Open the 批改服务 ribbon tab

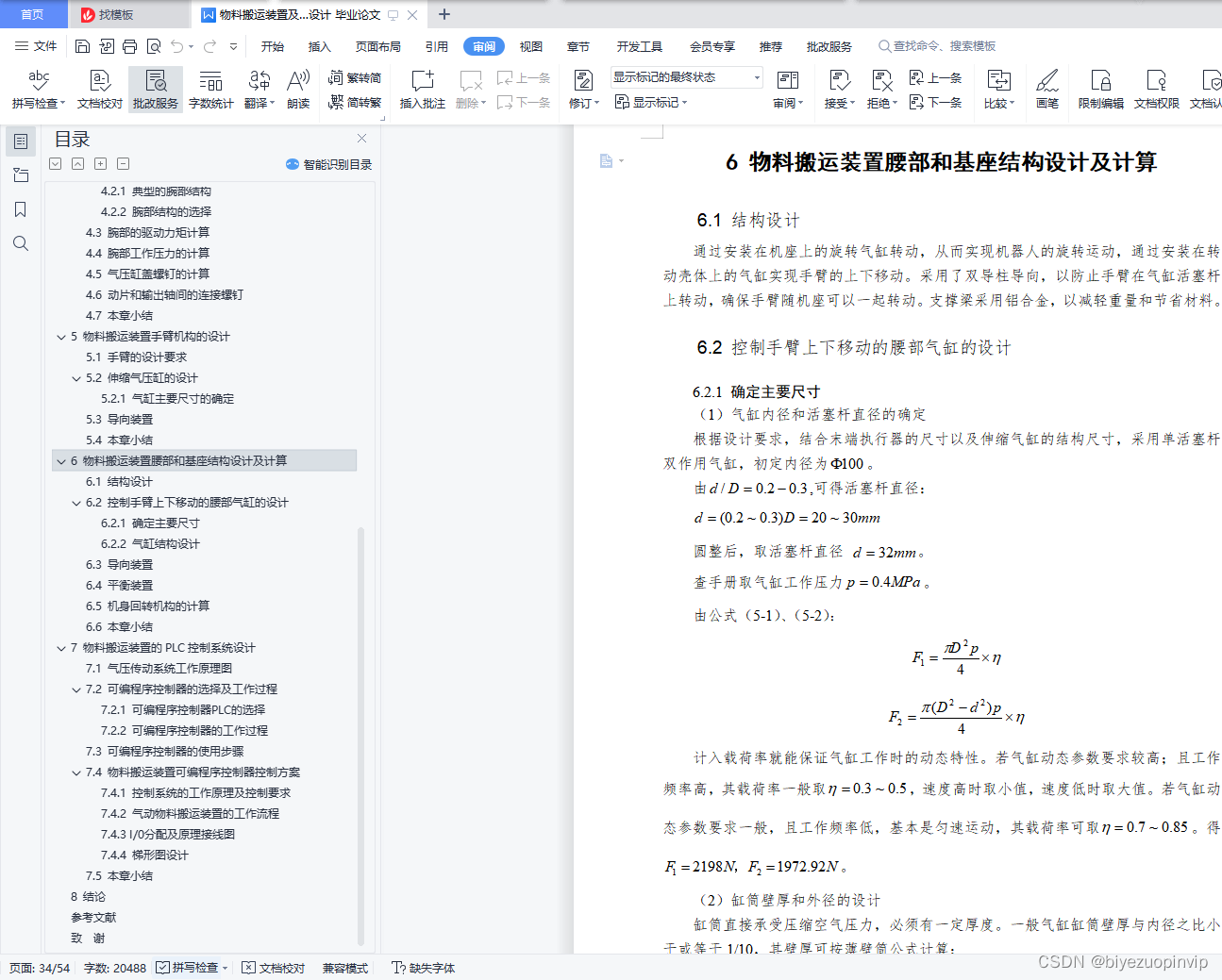[x=829, y=46]
